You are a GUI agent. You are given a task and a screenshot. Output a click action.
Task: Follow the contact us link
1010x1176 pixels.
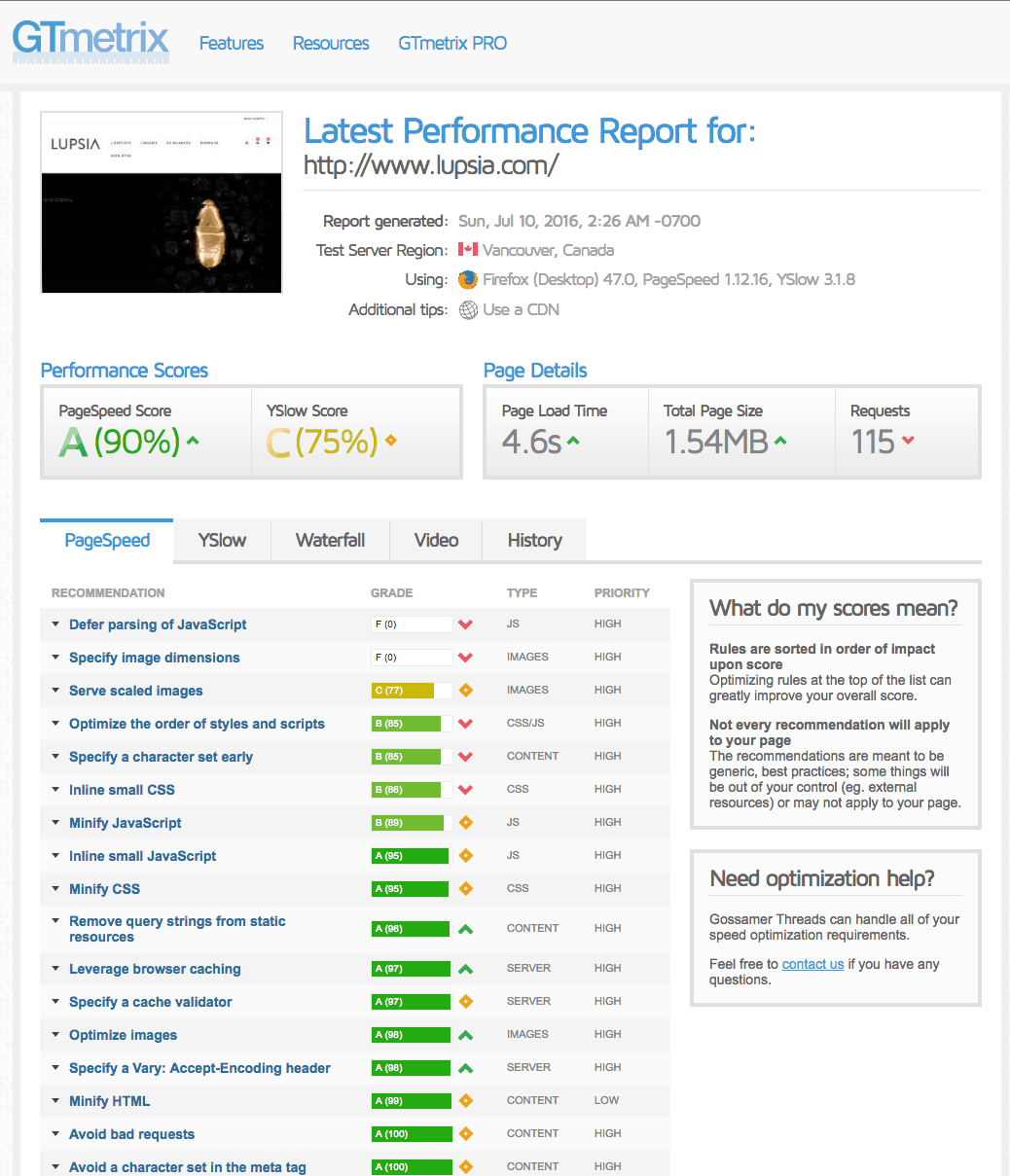[x=812, y=964]
